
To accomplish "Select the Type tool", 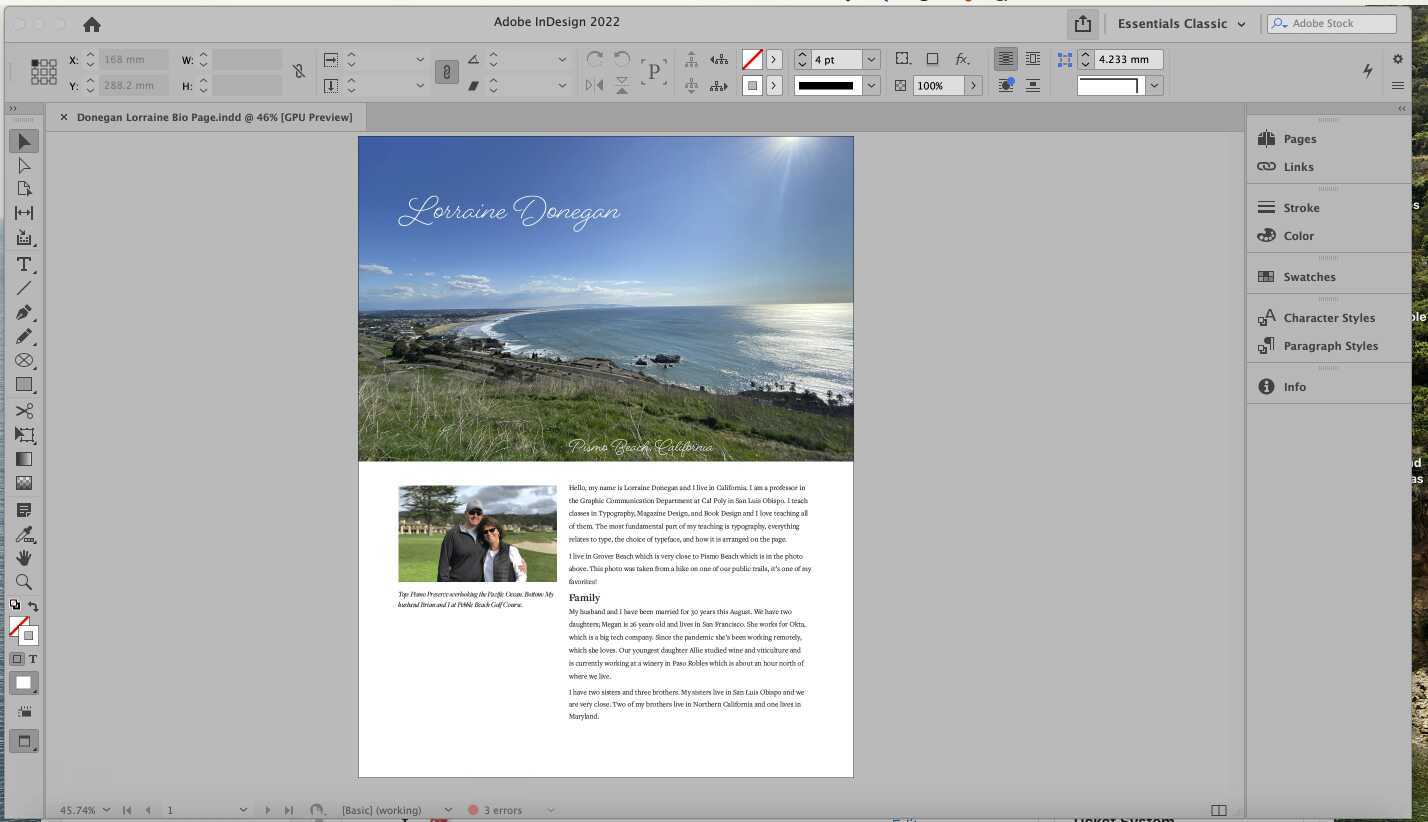I will pos(24,264).
